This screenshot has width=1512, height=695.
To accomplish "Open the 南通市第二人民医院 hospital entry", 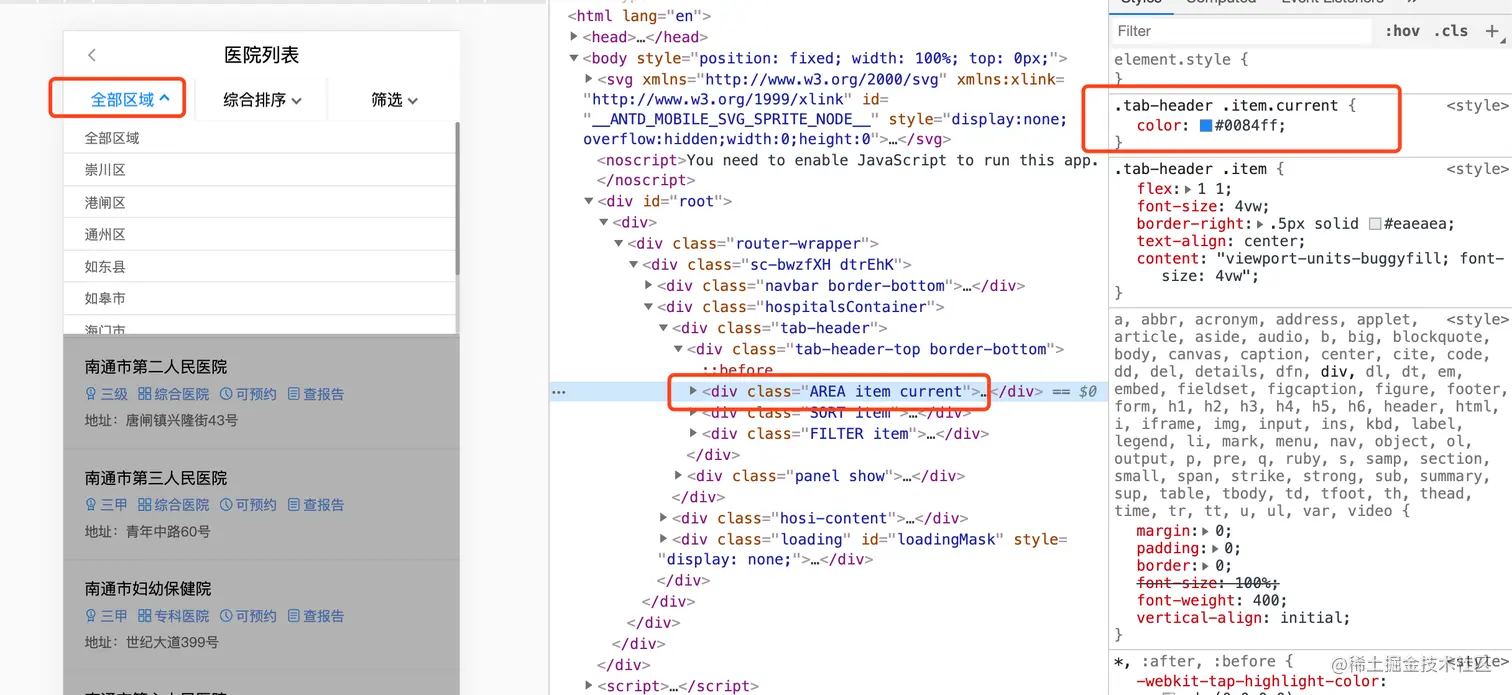I will pos(261,392).
